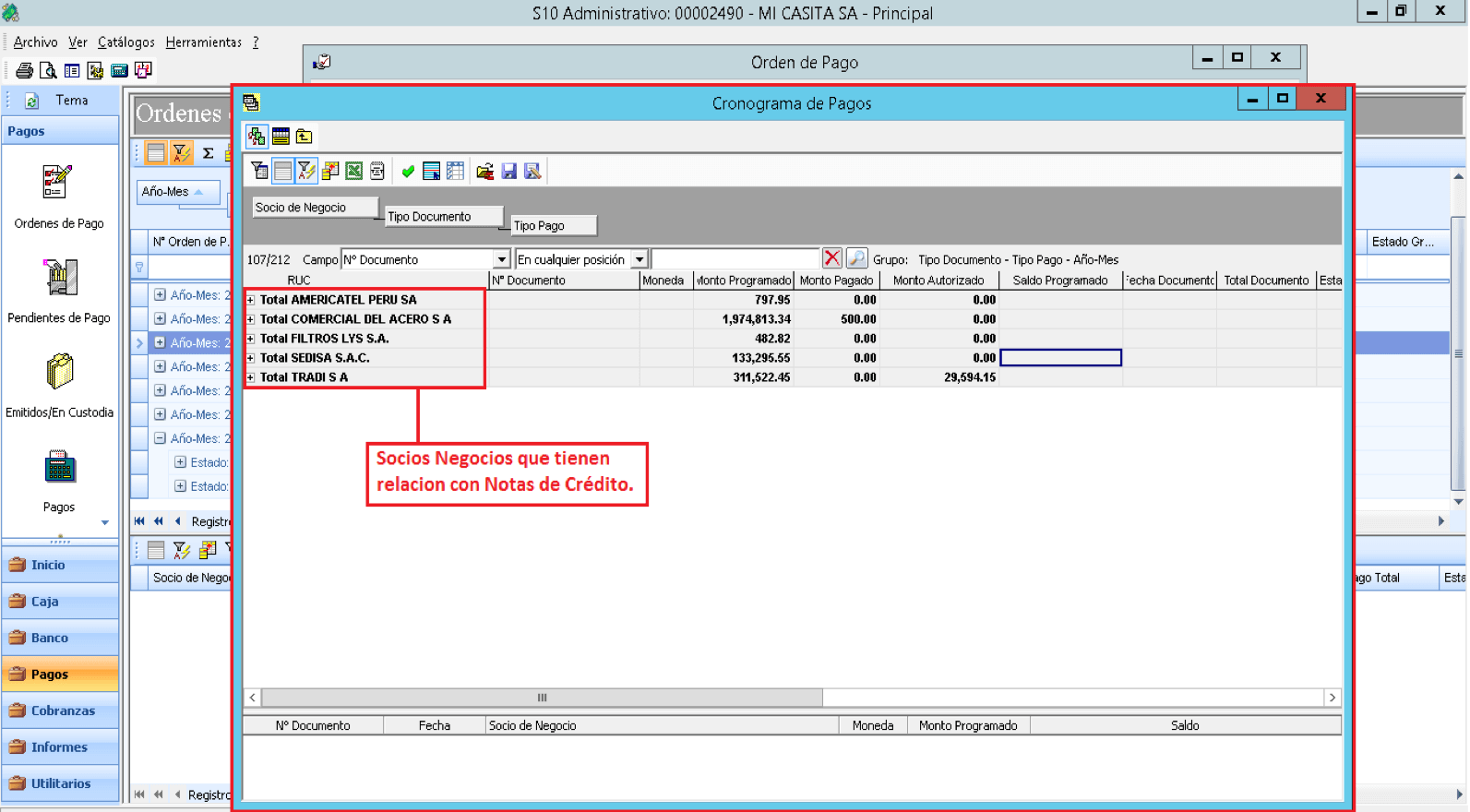This screenshot has height=812, width=1470.
Task: Open Pendientes de Pago sidebar icon
Action: click(x=60, y=277)
